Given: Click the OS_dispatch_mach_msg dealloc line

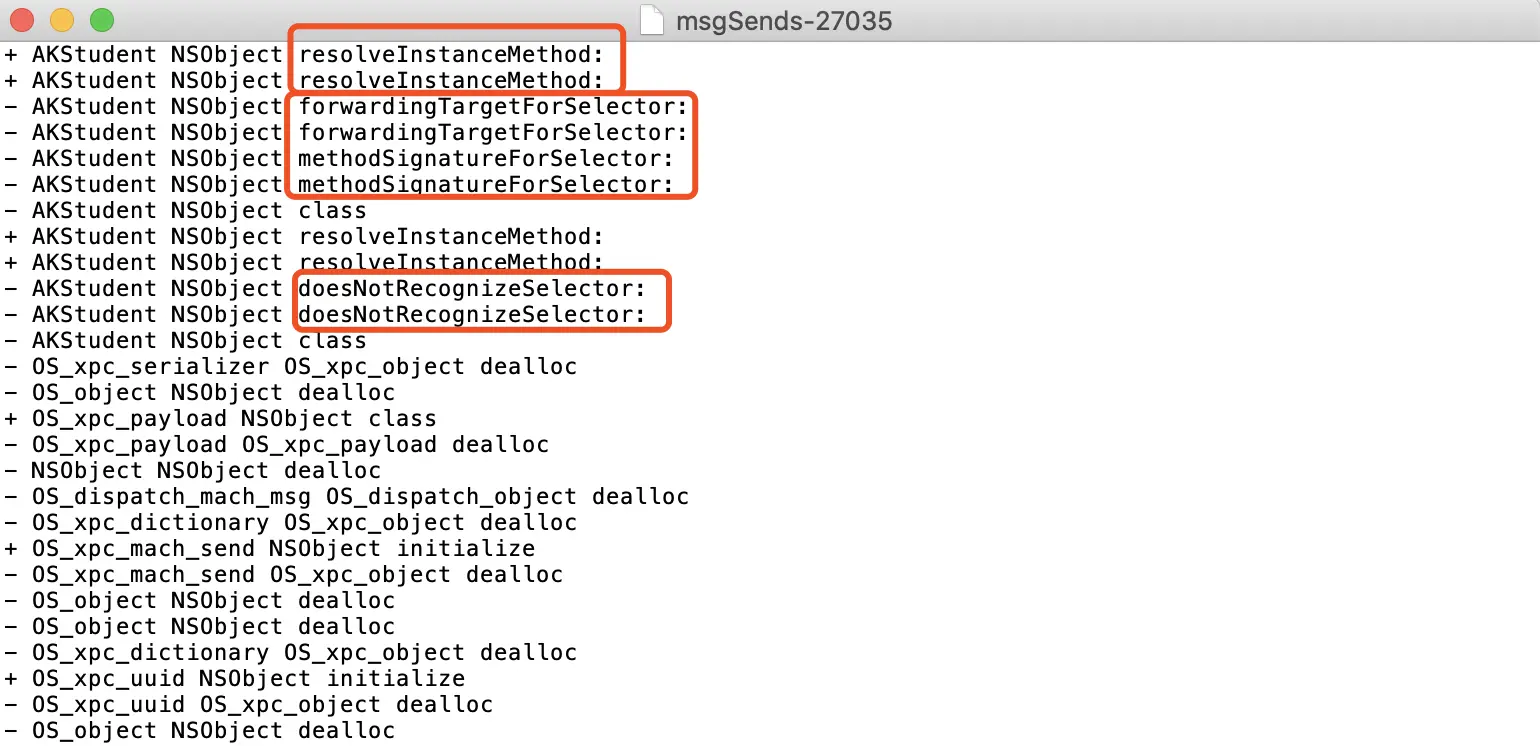Looking at the screenshot, I should point(347,496).
